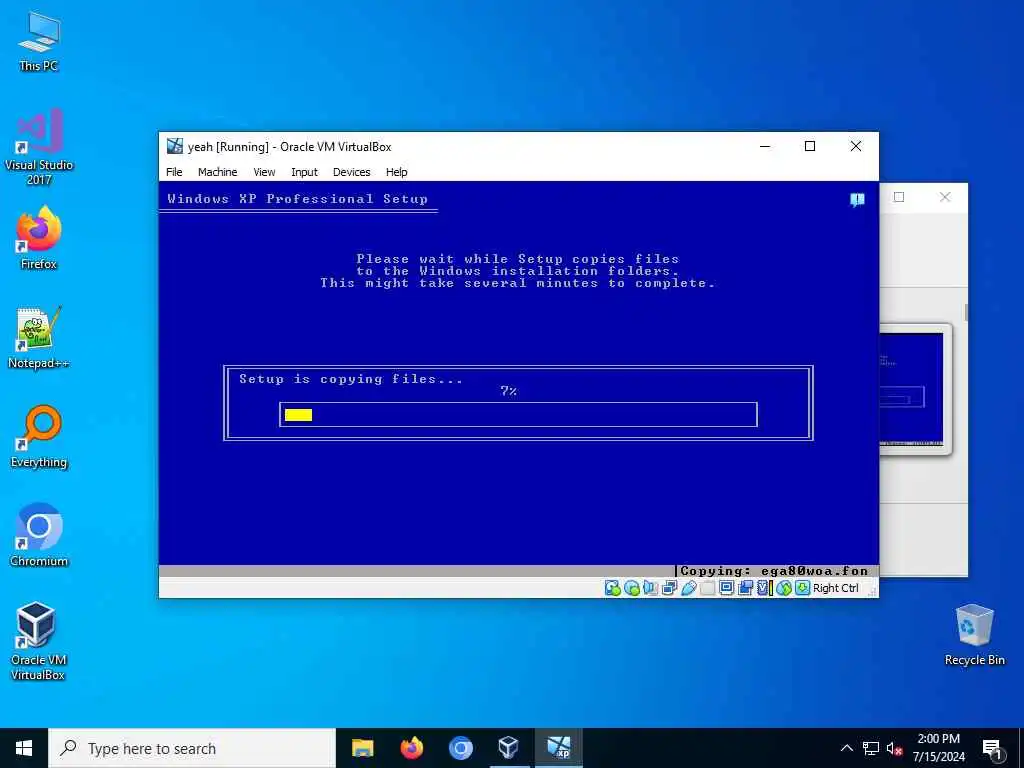Click the virtualization features 'V' status icon
This screenshot has height=768, width=1024.
click(x=763, y=588)
